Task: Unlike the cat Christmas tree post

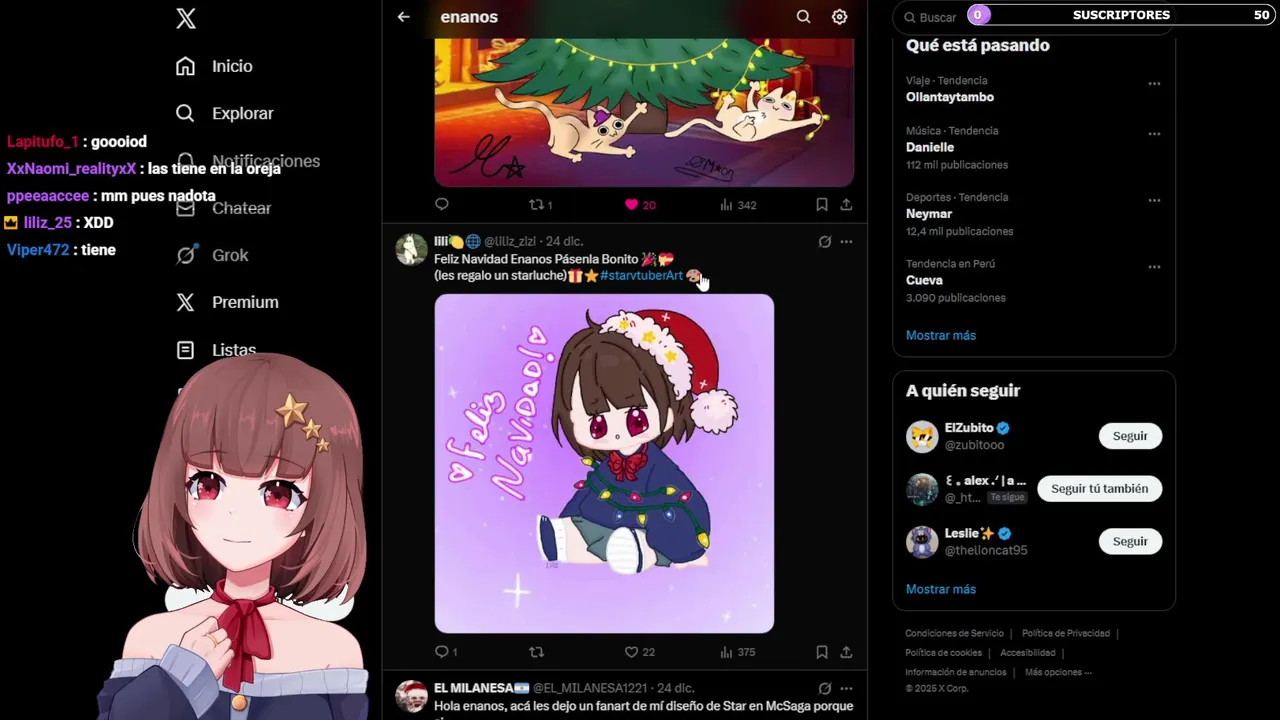Action: coord(639,205)
